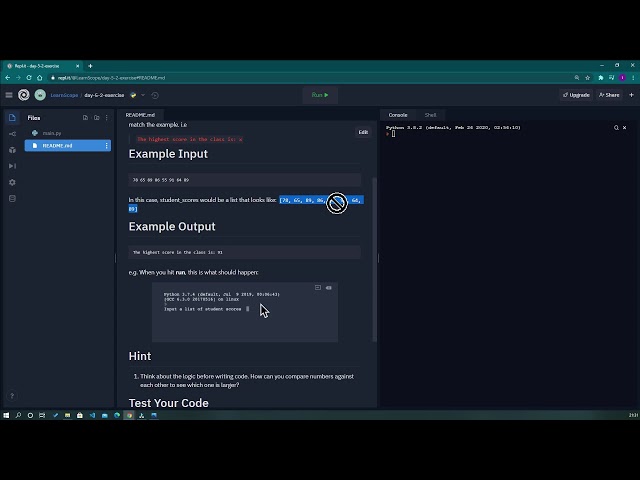Click the day-5-2-exercise repl name
The height and width of the screenshot is (480, 640).
coord(104,95)
